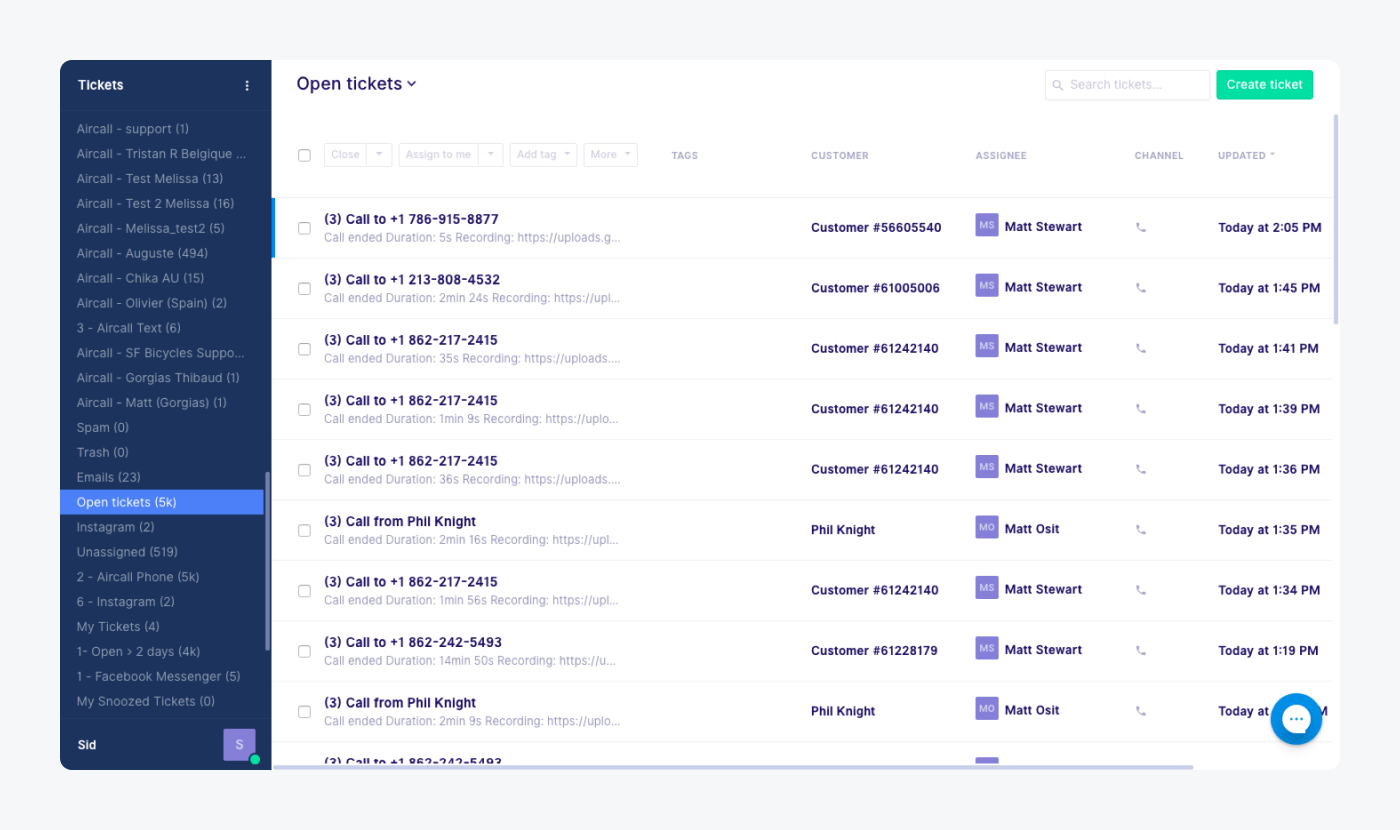Open the Open tickets view dropdown
The image size is (1400, 830).
tap(410, 84)
